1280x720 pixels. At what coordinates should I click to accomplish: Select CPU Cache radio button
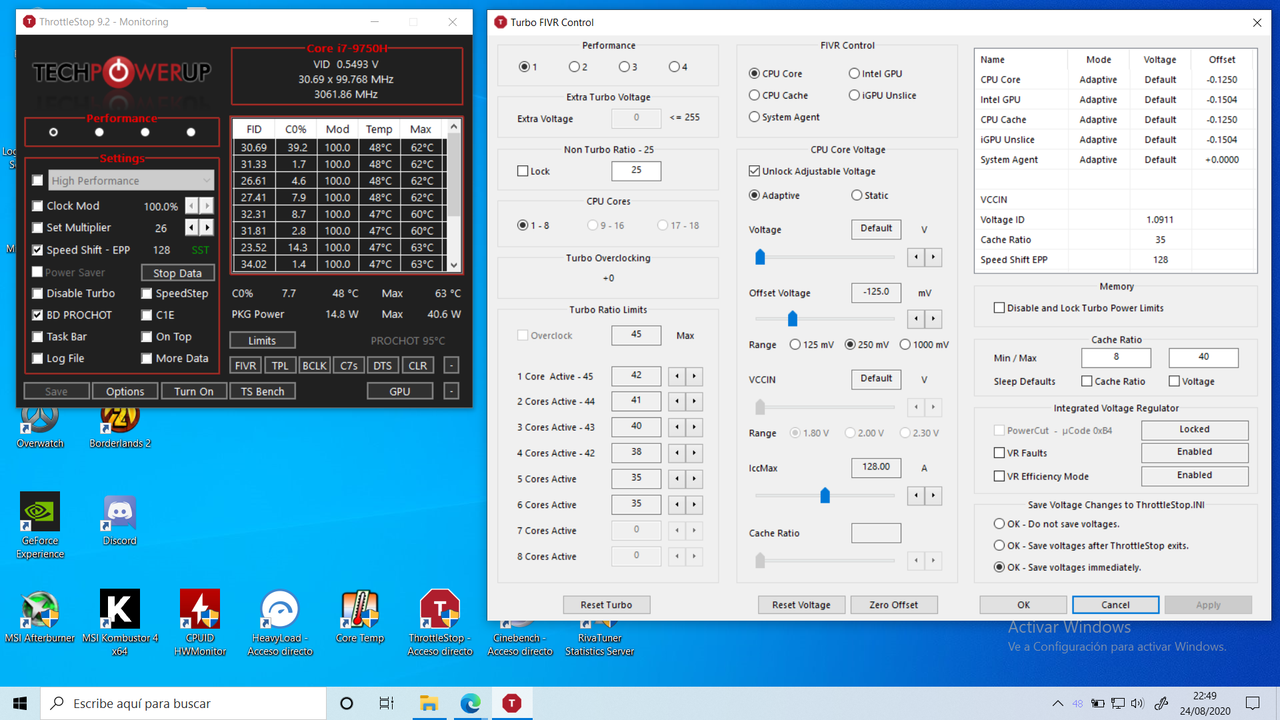click(754, 95)
